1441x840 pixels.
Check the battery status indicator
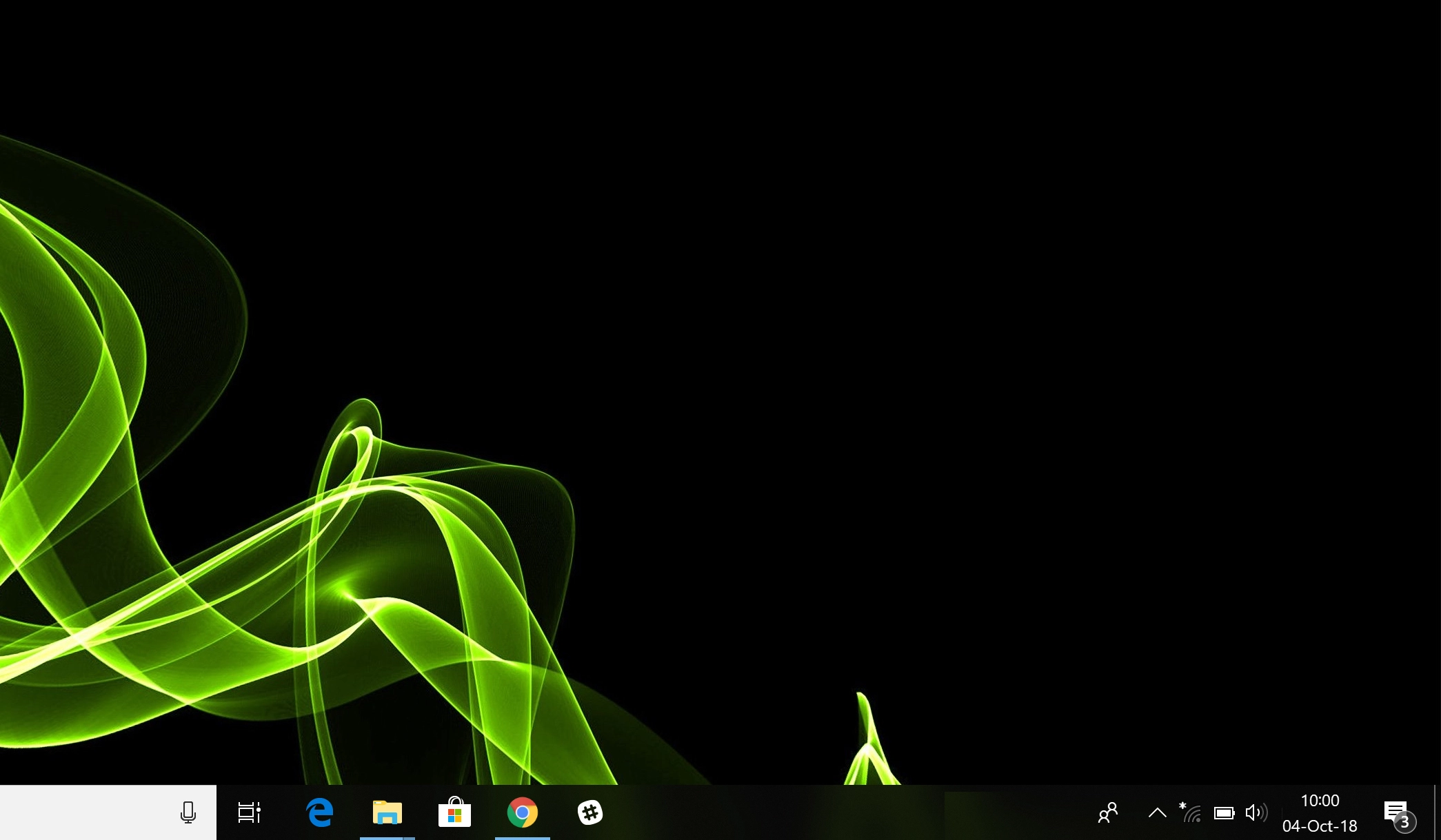tap(1225, 812)
